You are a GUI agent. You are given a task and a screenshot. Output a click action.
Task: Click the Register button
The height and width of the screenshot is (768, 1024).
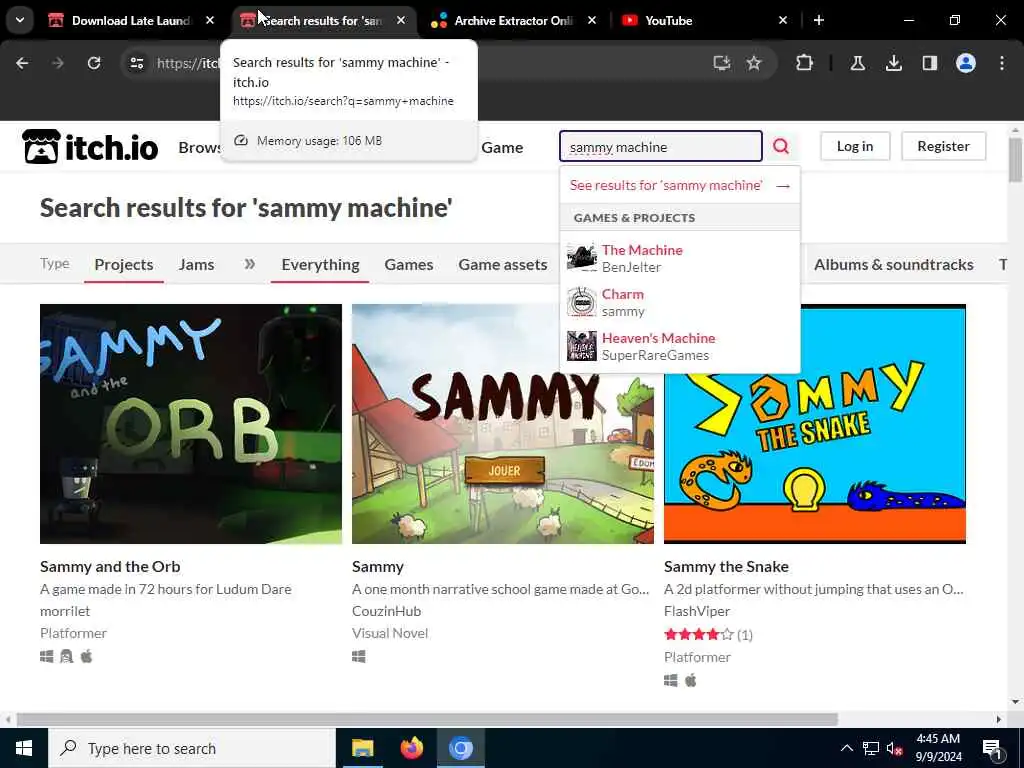(x=943, y=146)
